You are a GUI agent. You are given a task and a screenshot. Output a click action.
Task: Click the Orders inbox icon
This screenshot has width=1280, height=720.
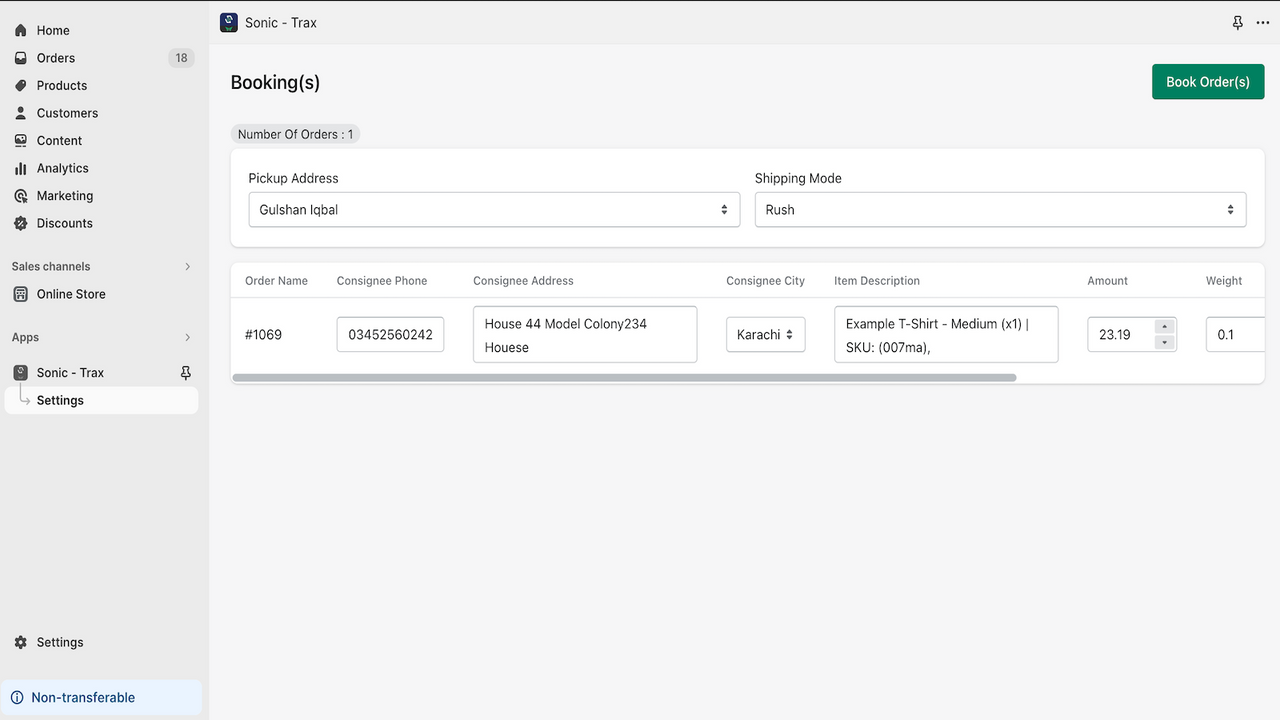tap(20, 58)
